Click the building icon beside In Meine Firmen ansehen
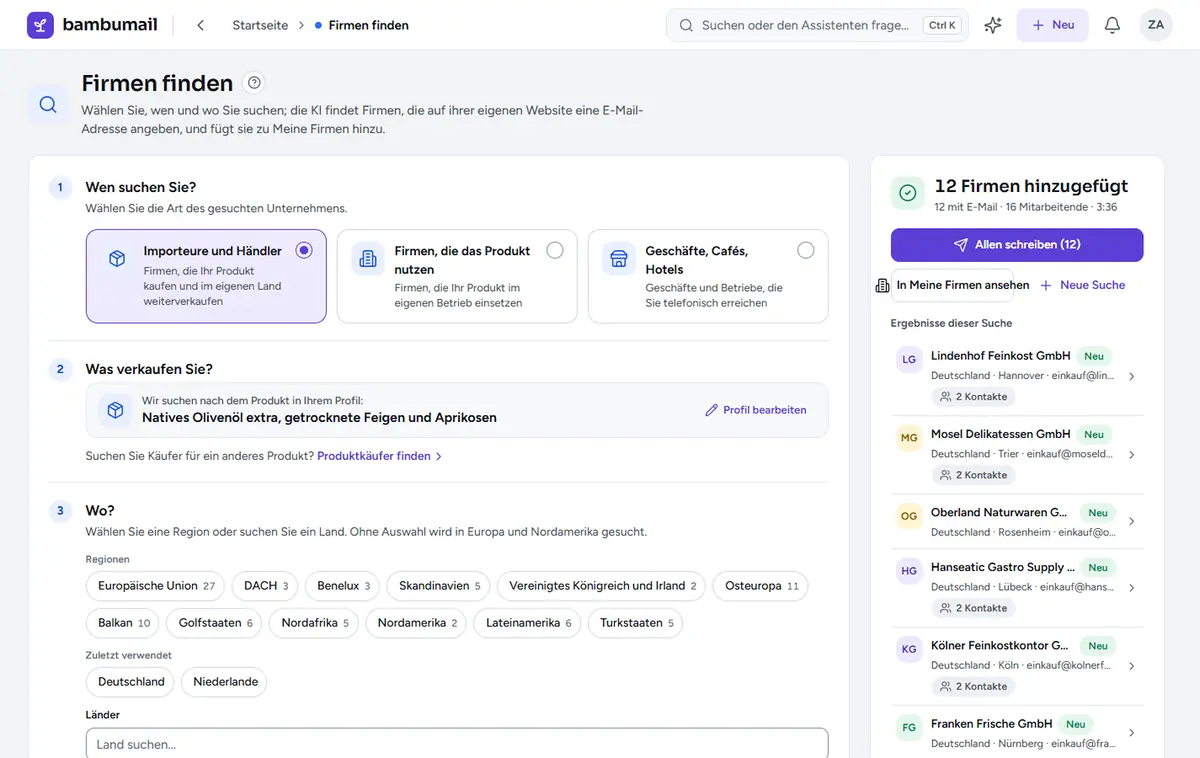Viewport: 1200px width, 758px height. click(882, 286)
